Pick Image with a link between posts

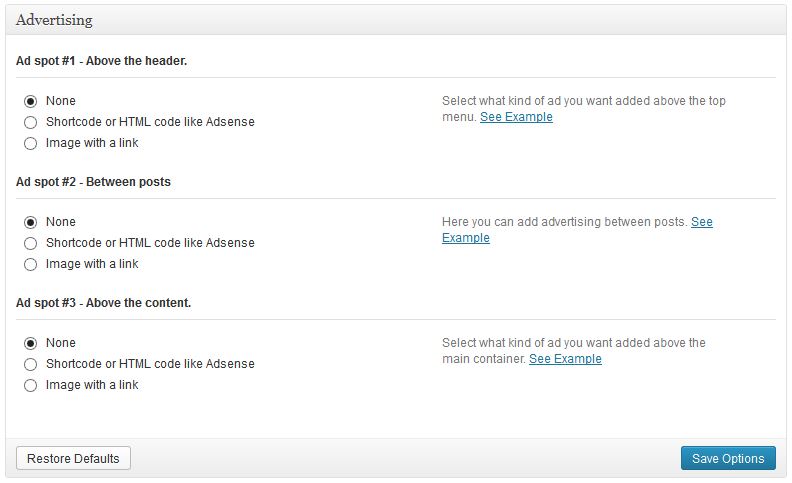pyautogui.click(x=30, y=265)
